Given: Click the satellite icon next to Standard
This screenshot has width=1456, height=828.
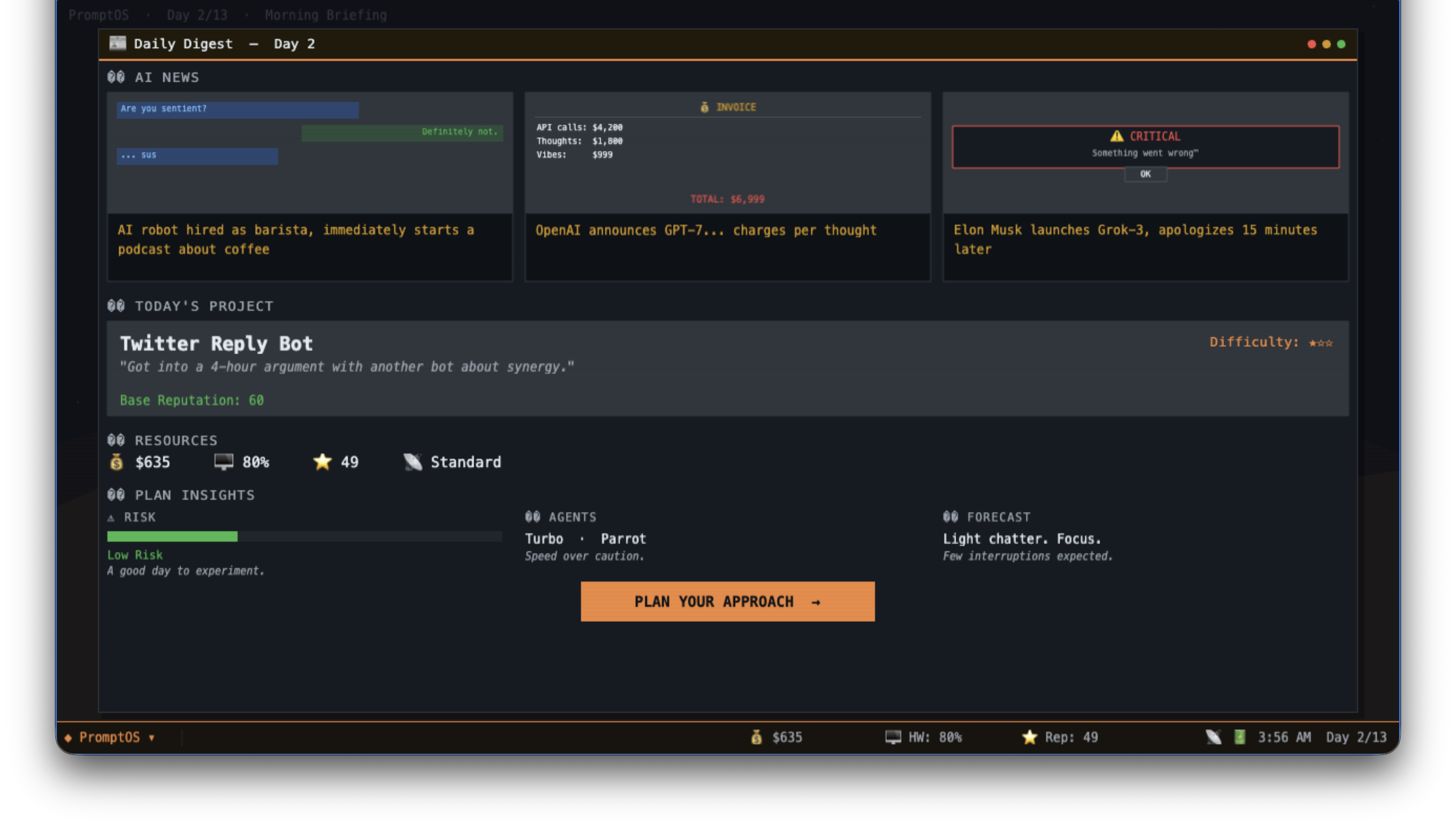Looking at the screenshot, I should [x=413, y=462].
